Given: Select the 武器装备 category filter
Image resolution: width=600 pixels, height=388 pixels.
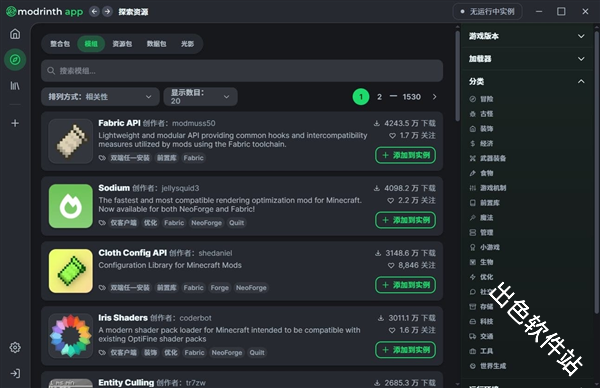Looking at the screenshot, I should point(488,158).
